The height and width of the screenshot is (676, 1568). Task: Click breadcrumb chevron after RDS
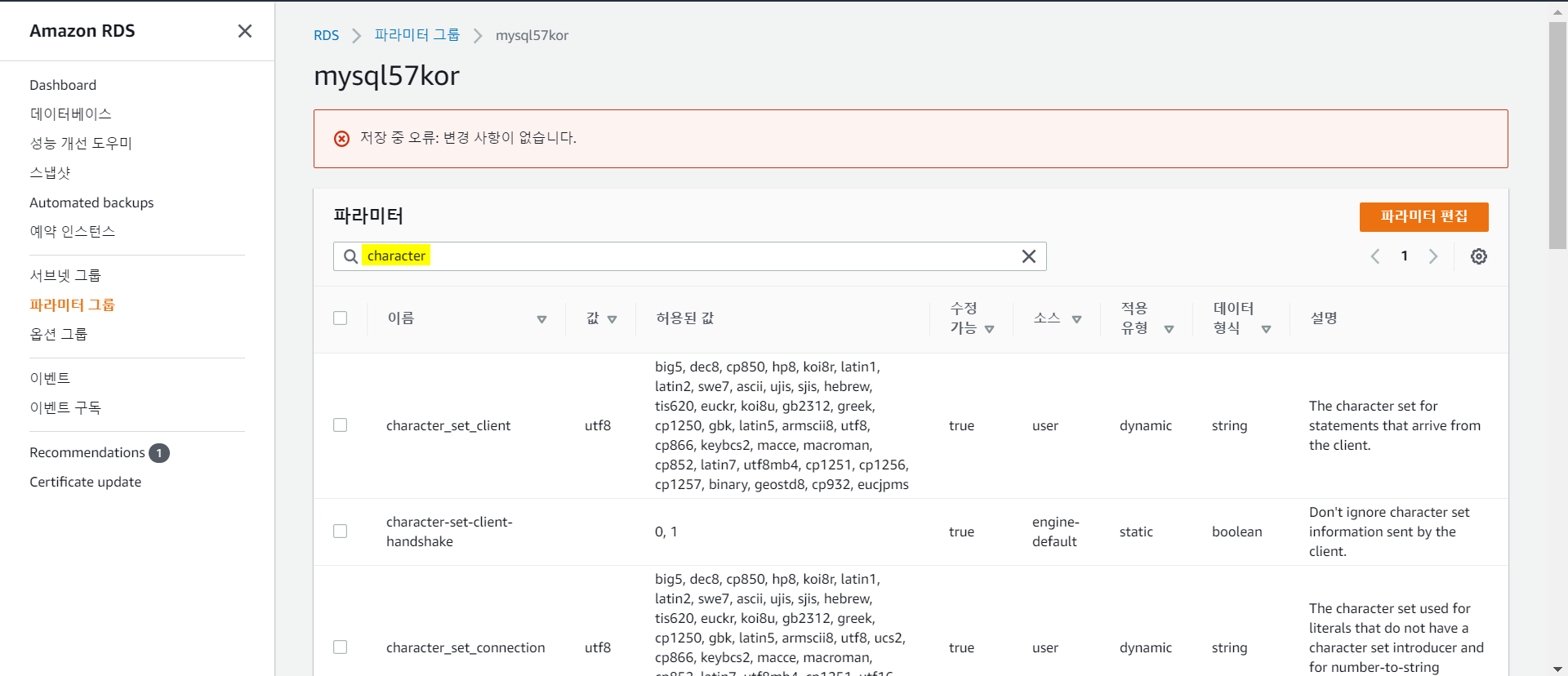[357, 36]
